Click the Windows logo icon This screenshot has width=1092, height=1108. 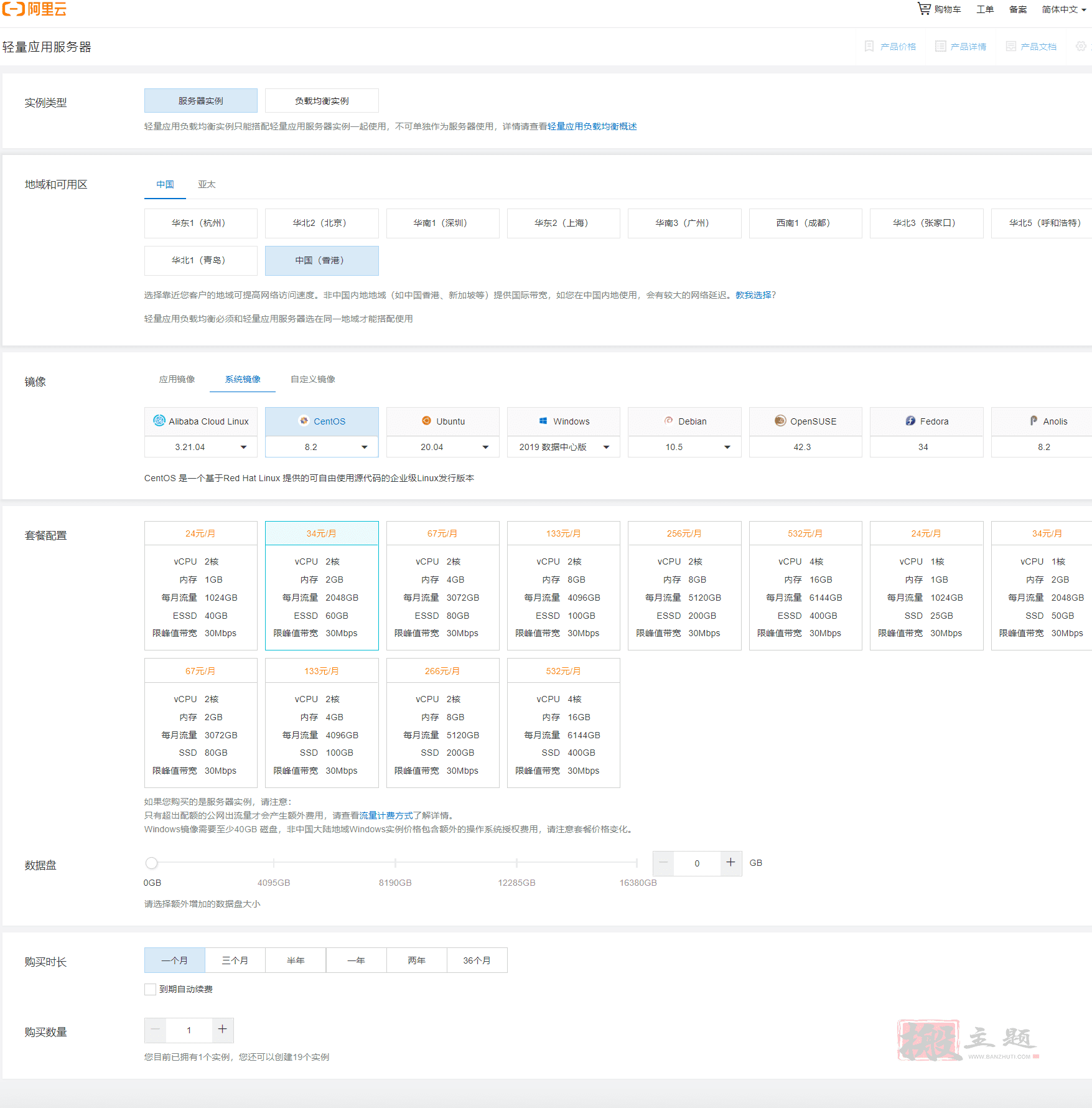point(543,421)
